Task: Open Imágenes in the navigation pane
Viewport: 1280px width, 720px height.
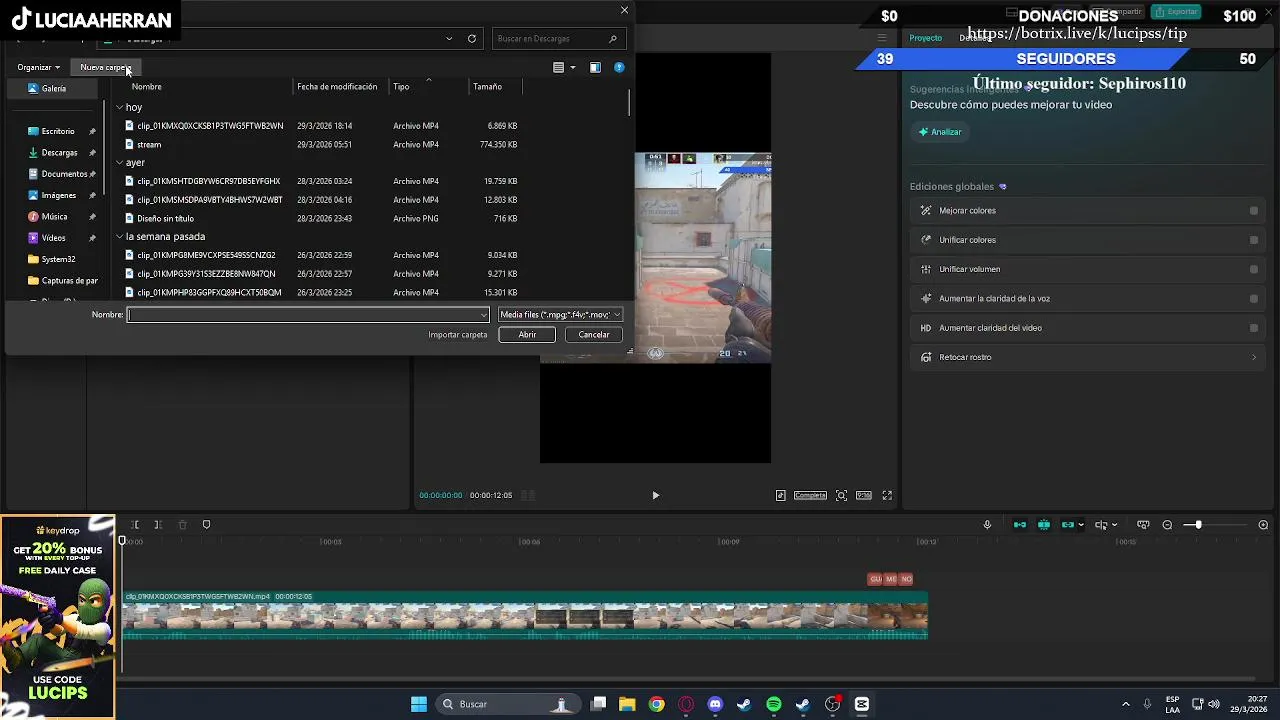Action: point(58,195)
